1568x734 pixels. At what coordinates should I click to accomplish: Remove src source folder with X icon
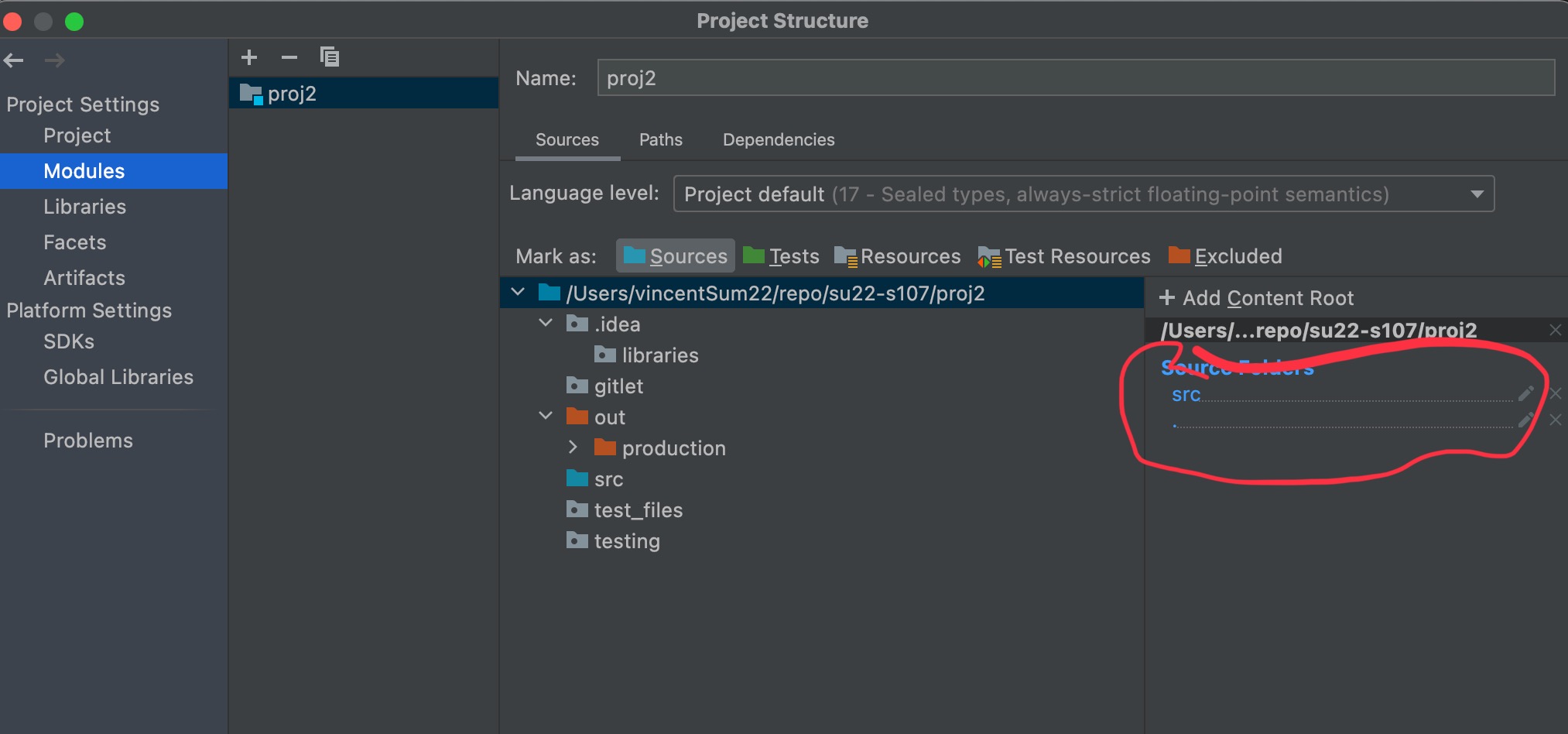coord(1555,394)
